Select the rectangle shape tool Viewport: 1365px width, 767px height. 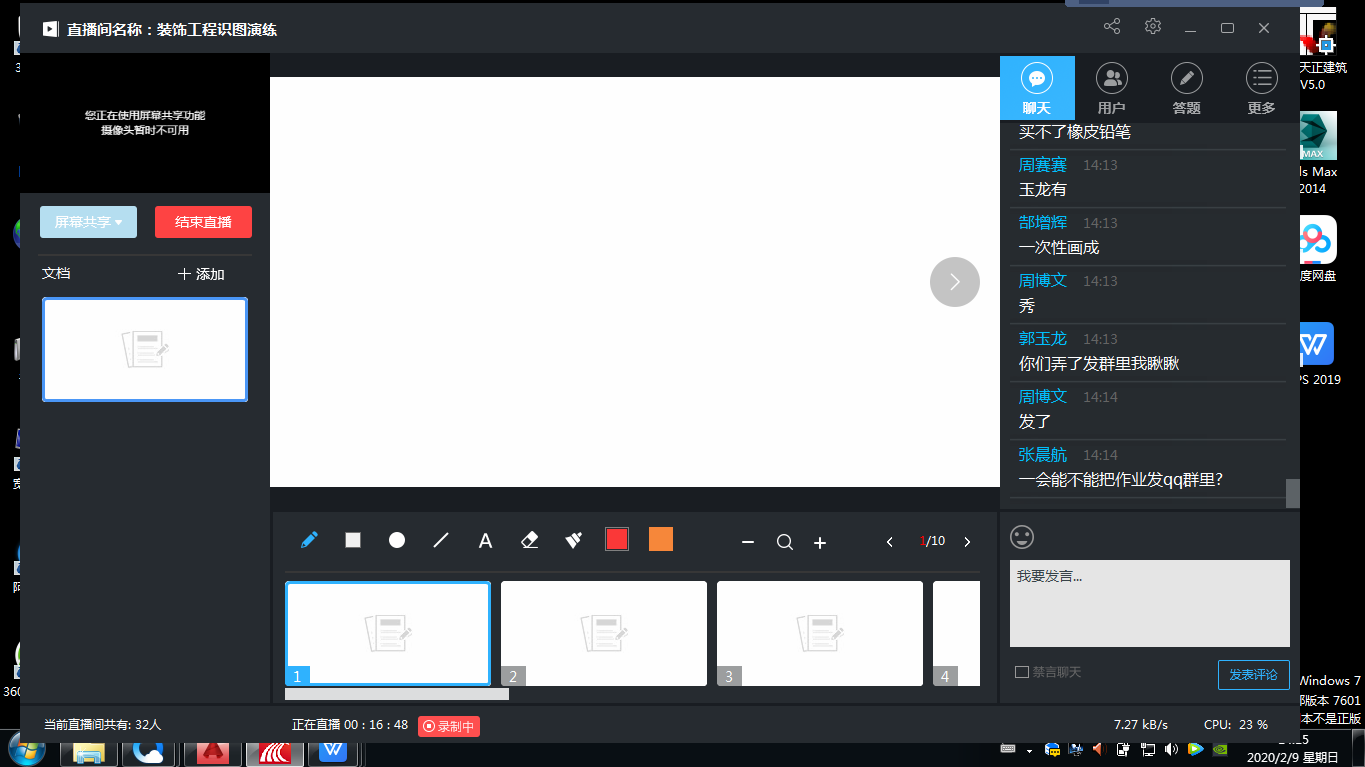coord(353,540)
